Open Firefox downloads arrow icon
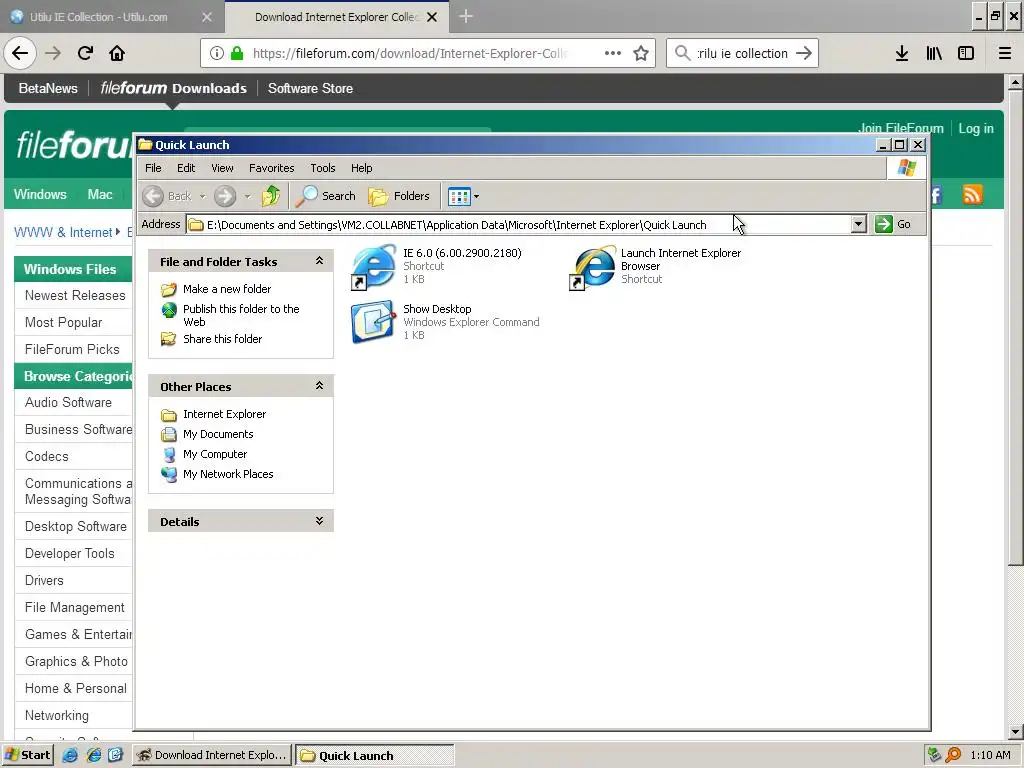 [902, 54]
